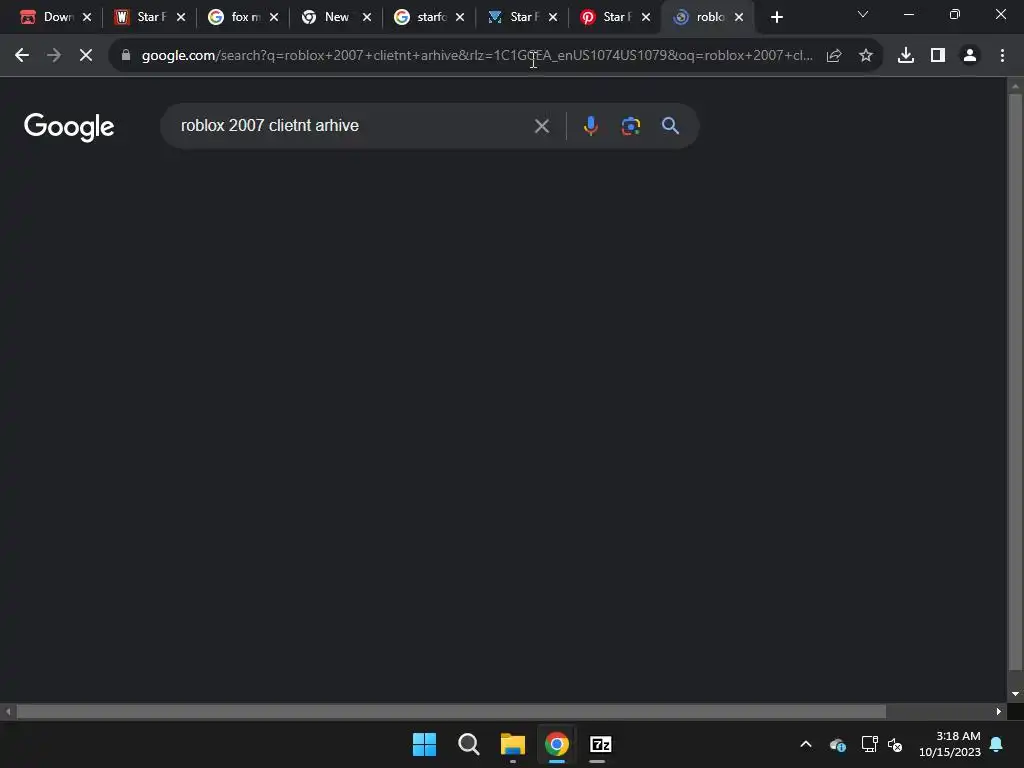This screenshot has width=1024, height=768.
Task: Open the Chrome profile icon
Action: click(970, 56)
